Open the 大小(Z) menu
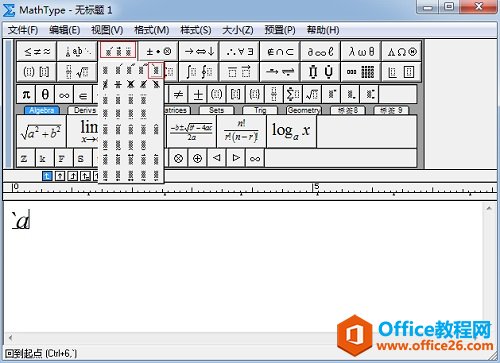 (238, 30)
